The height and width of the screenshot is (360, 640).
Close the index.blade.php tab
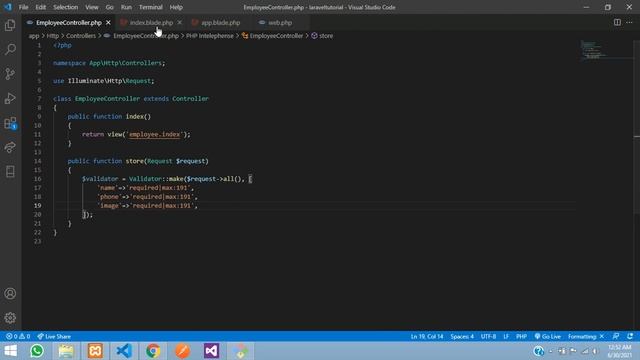click(x=180, y=22)
